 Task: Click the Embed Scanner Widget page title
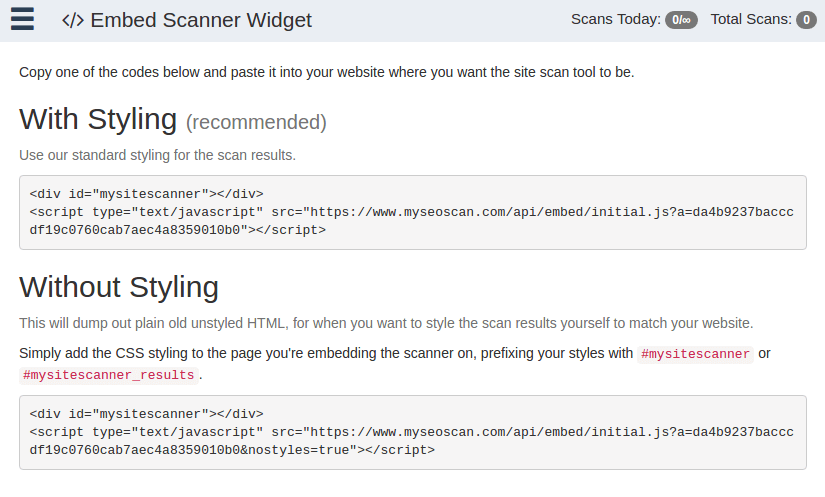(201, 20)
